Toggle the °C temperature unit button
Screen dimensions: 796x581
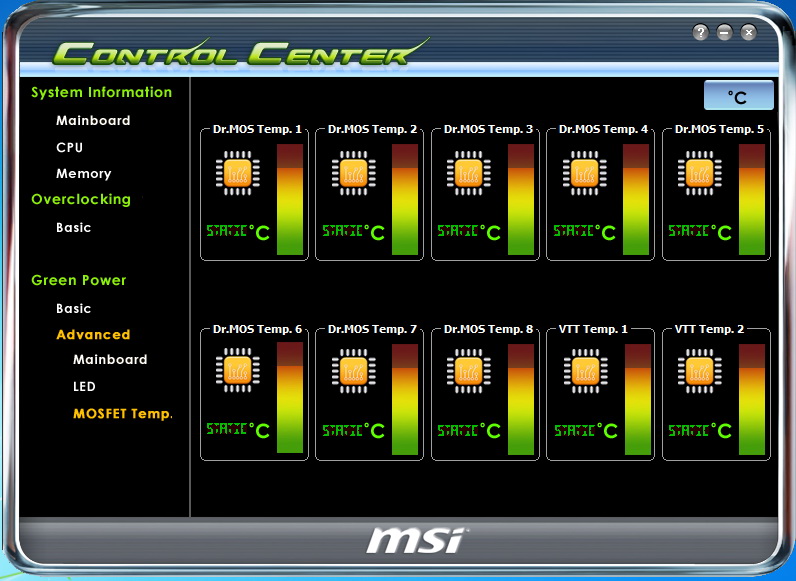[738, 96]
